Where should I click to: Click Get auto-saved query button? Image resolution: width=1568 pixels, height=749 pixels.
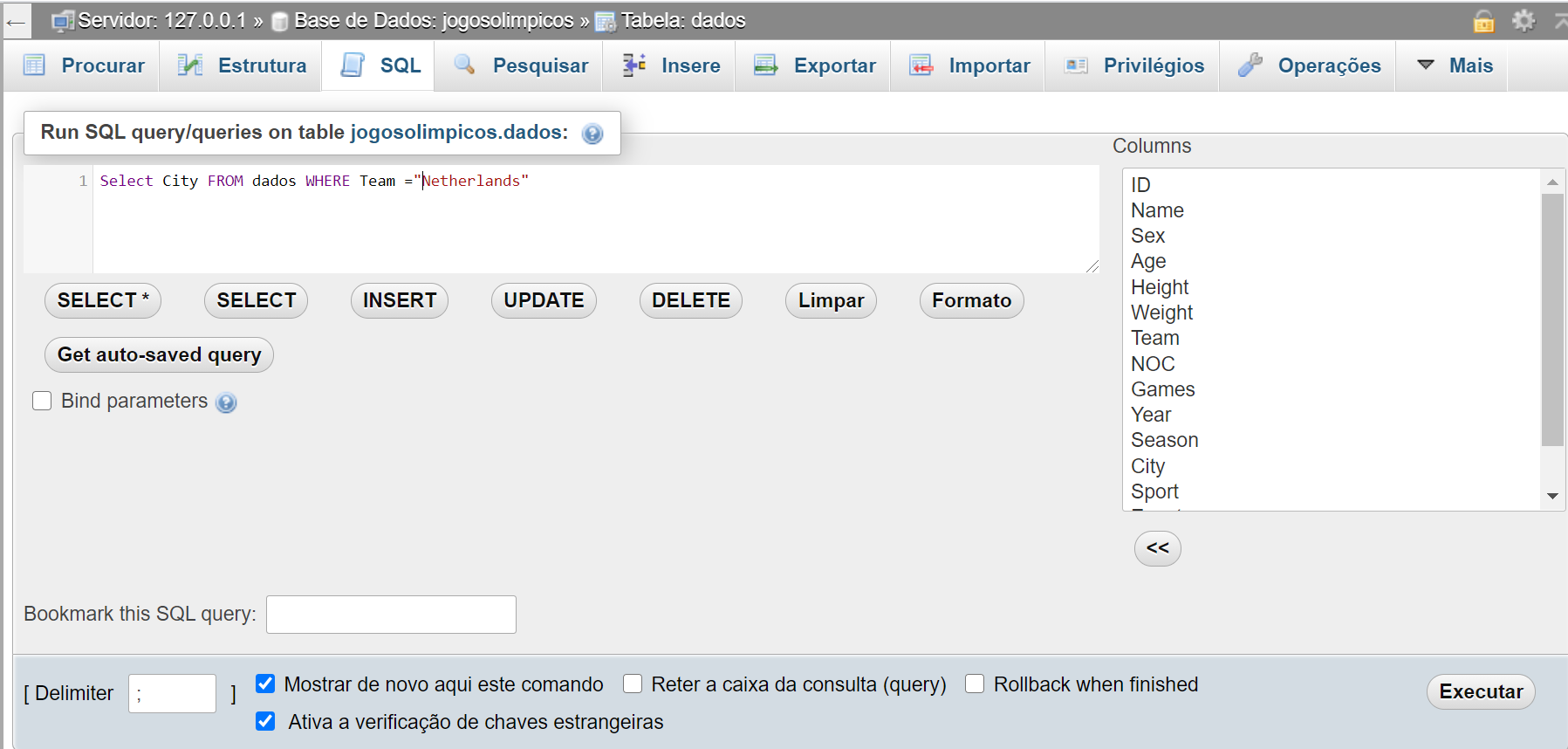[x=159, y=354]
